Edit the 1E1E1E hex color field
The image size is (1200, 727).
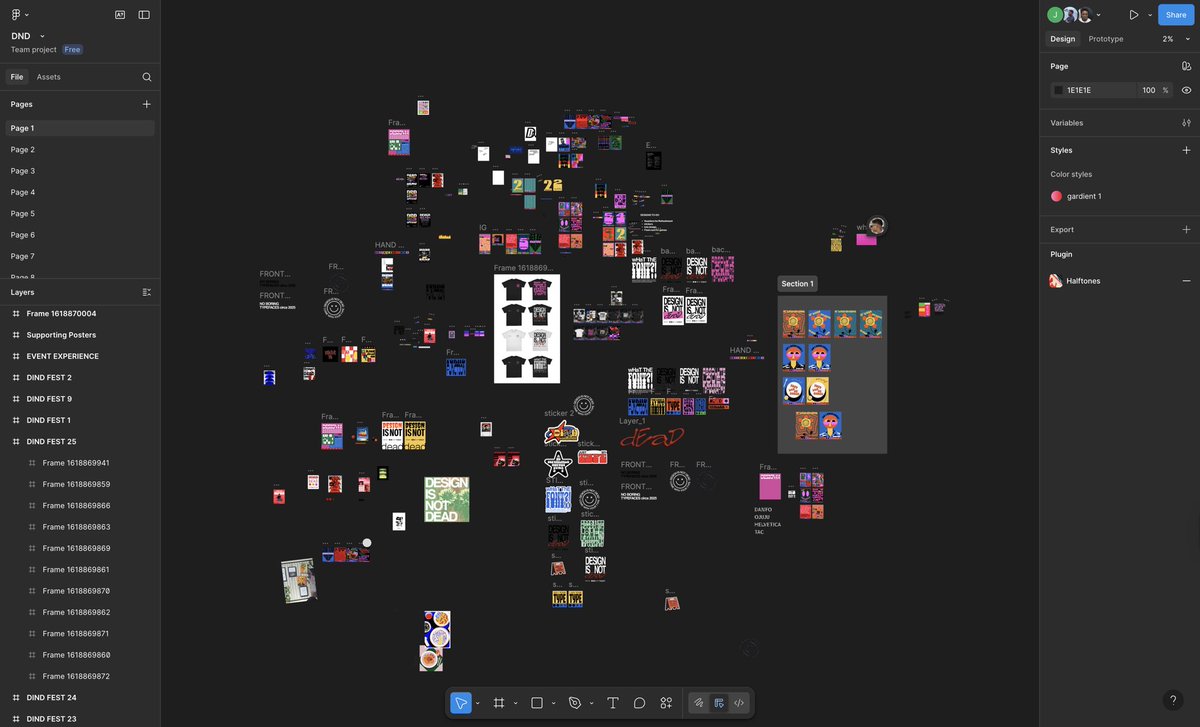point(1092,90)
